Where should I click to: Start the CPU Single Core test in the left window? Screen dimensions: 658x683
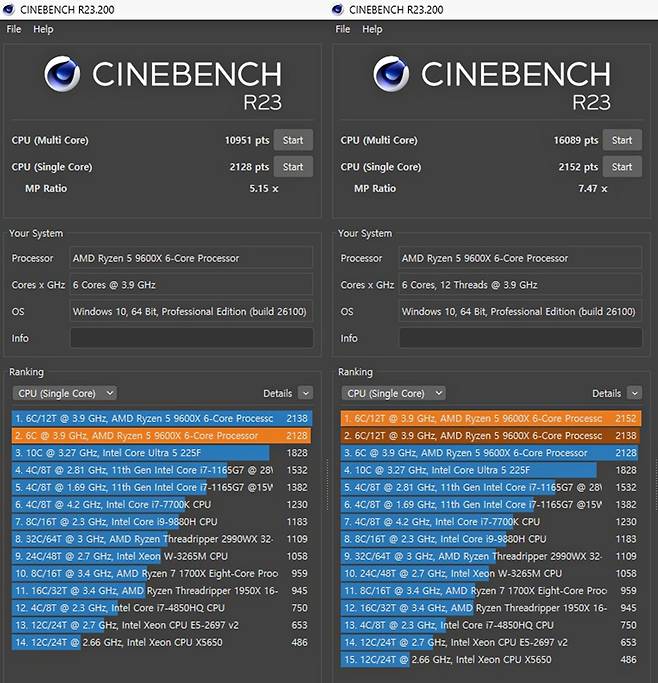click(x=293, y=167)
